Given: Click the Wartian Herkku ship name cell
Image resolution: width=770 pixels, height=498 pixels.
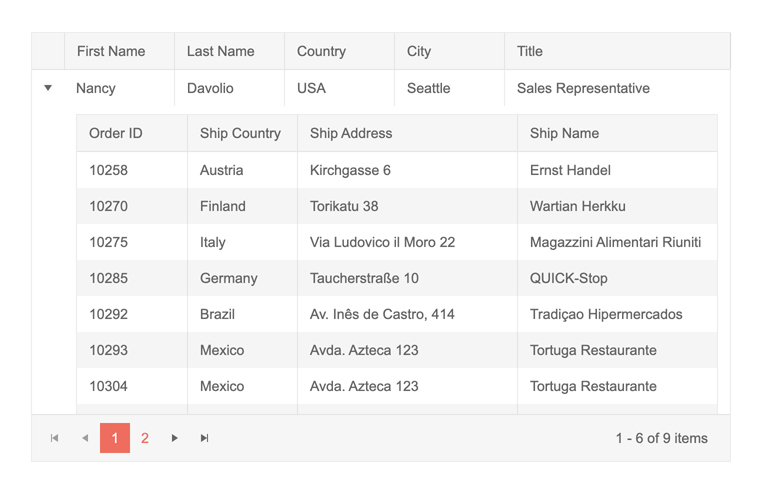Looking at the screenshot, I should (578, 206).
